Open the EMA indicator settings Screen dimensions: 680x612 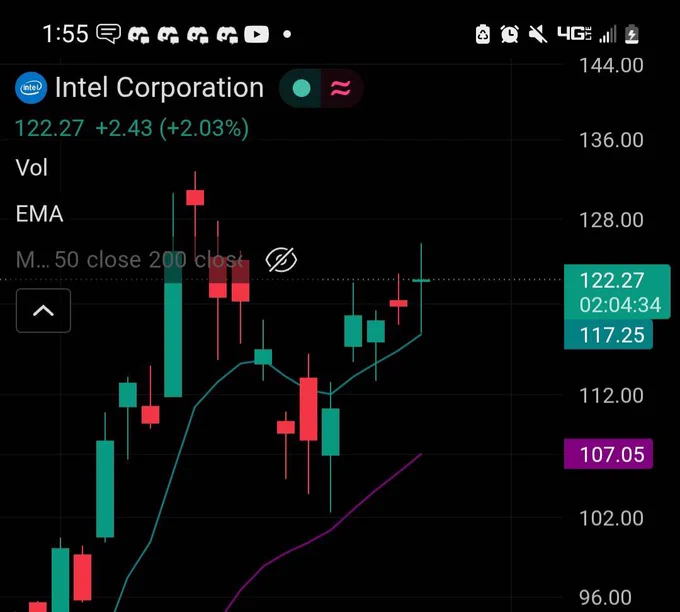39,214
